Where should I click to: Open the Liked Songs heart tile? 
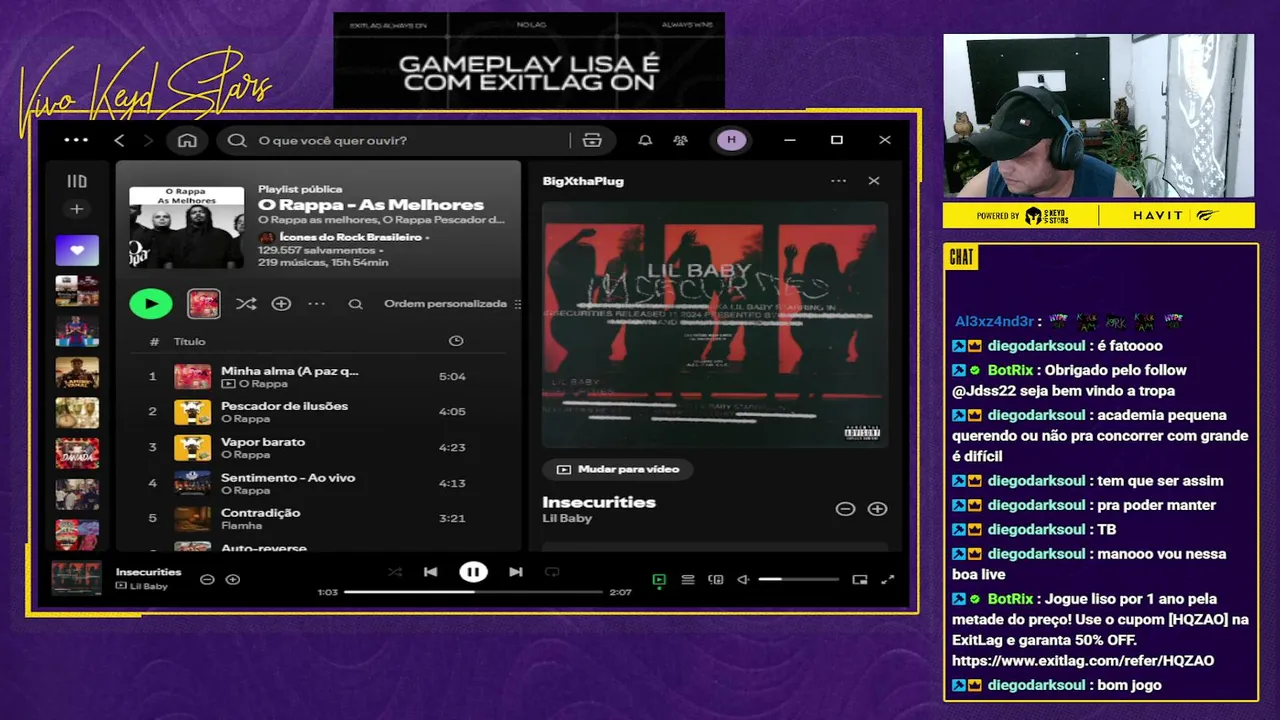(77, 250)
